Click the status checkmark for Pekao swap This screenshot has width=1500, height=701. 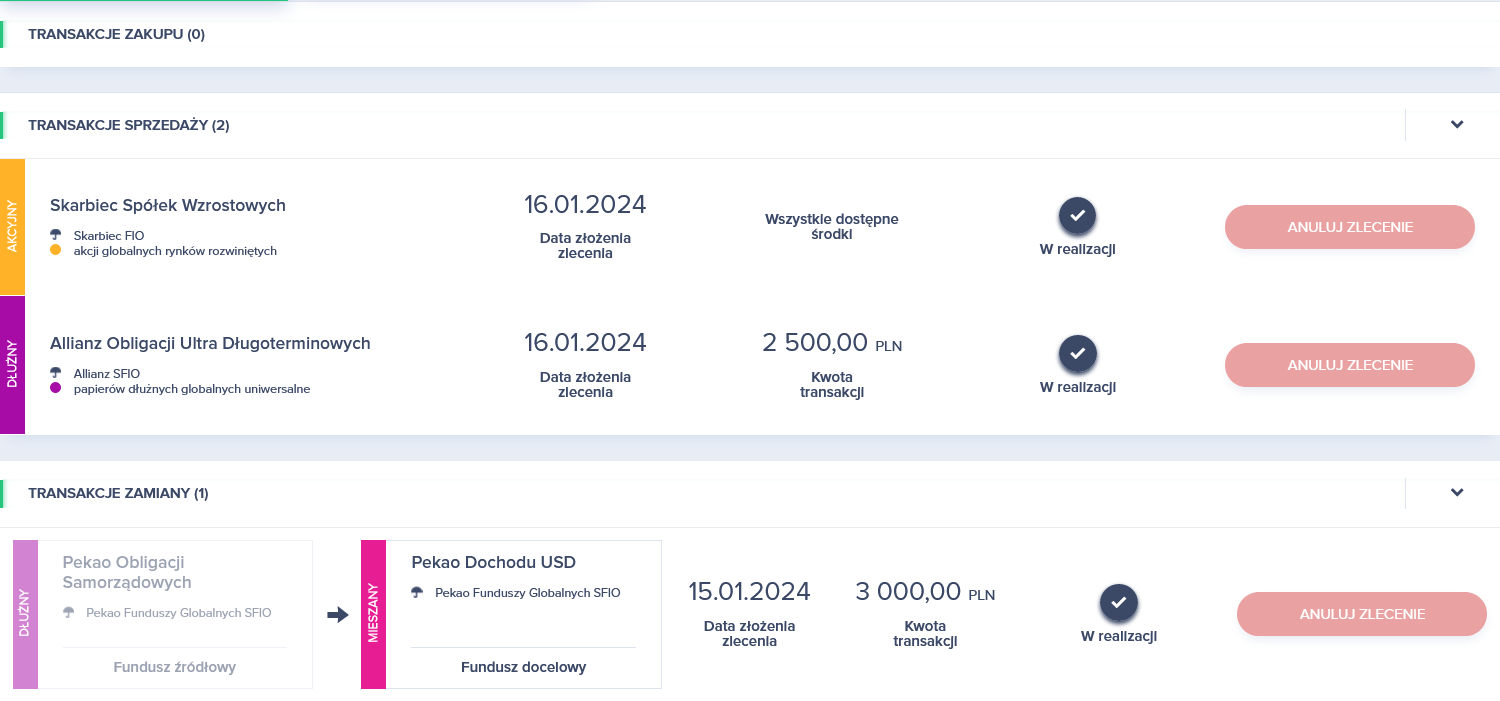[x=1119, y=603]
